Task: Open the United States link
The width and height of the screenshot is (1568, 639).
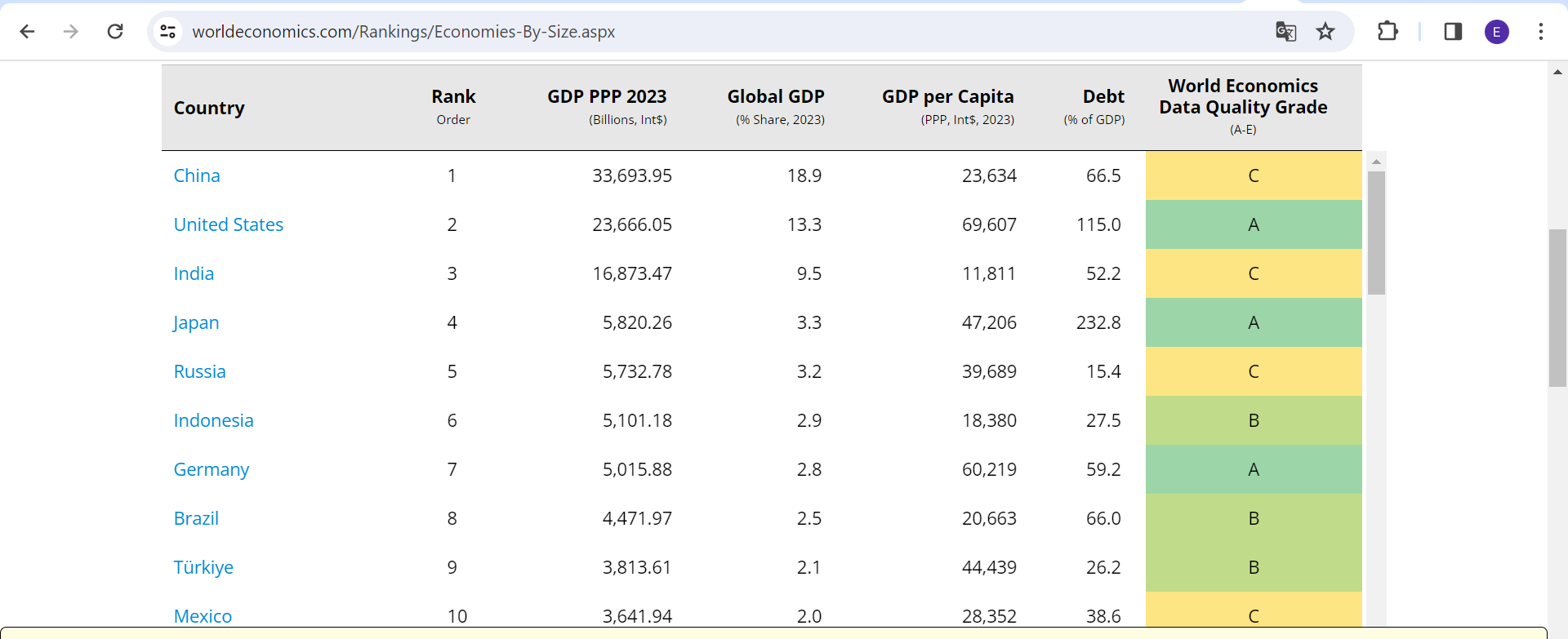Action: click(229, 225)
